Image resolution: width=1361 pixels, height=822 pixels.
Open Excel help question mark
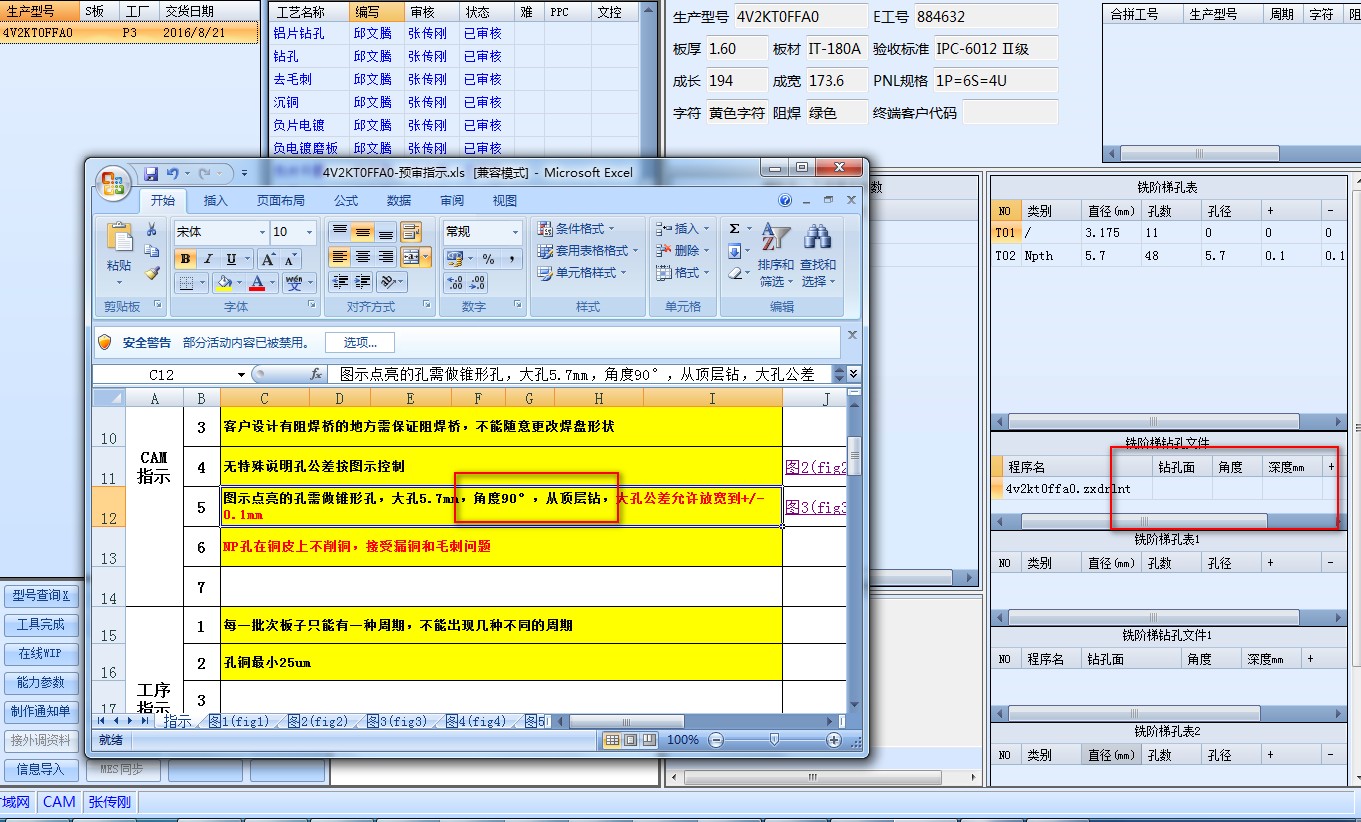(x=785, y=200)
